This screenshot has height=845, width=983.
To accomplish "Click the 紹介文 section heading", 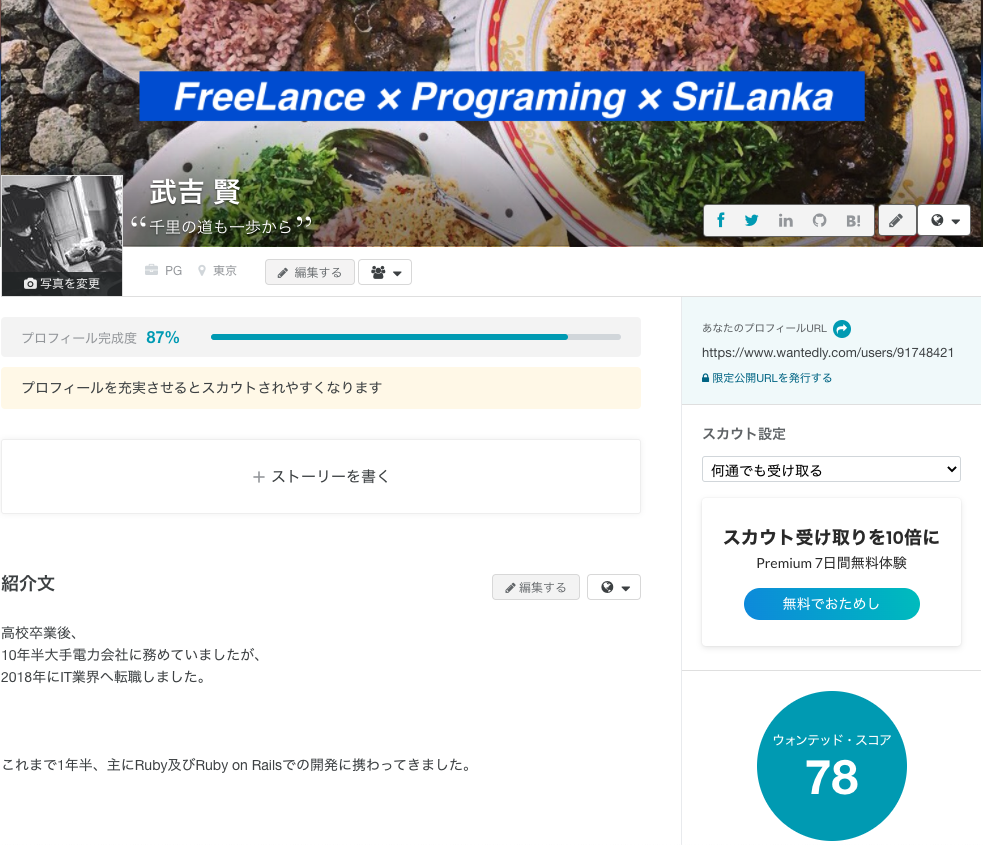I will coord(28,584).
